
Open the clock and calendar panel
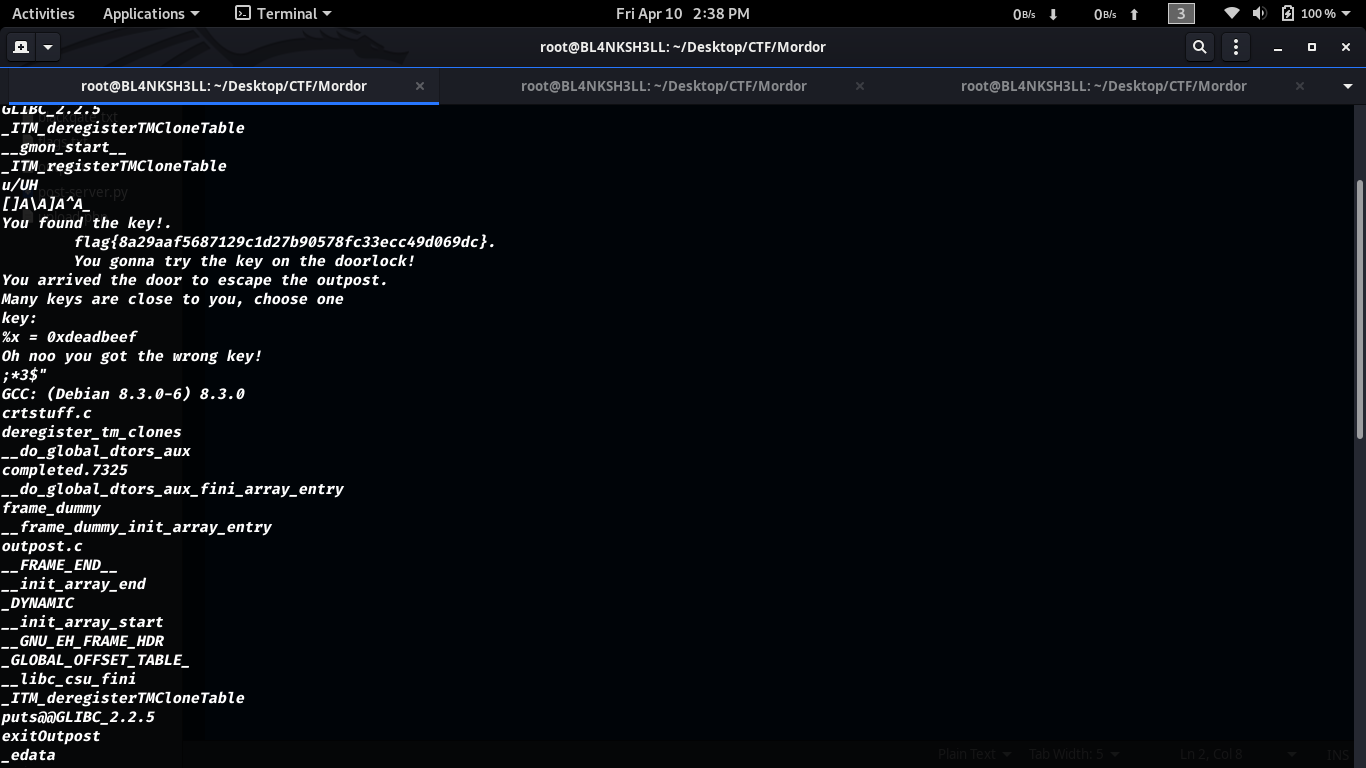pyautogui.click(x=682, y=14)
